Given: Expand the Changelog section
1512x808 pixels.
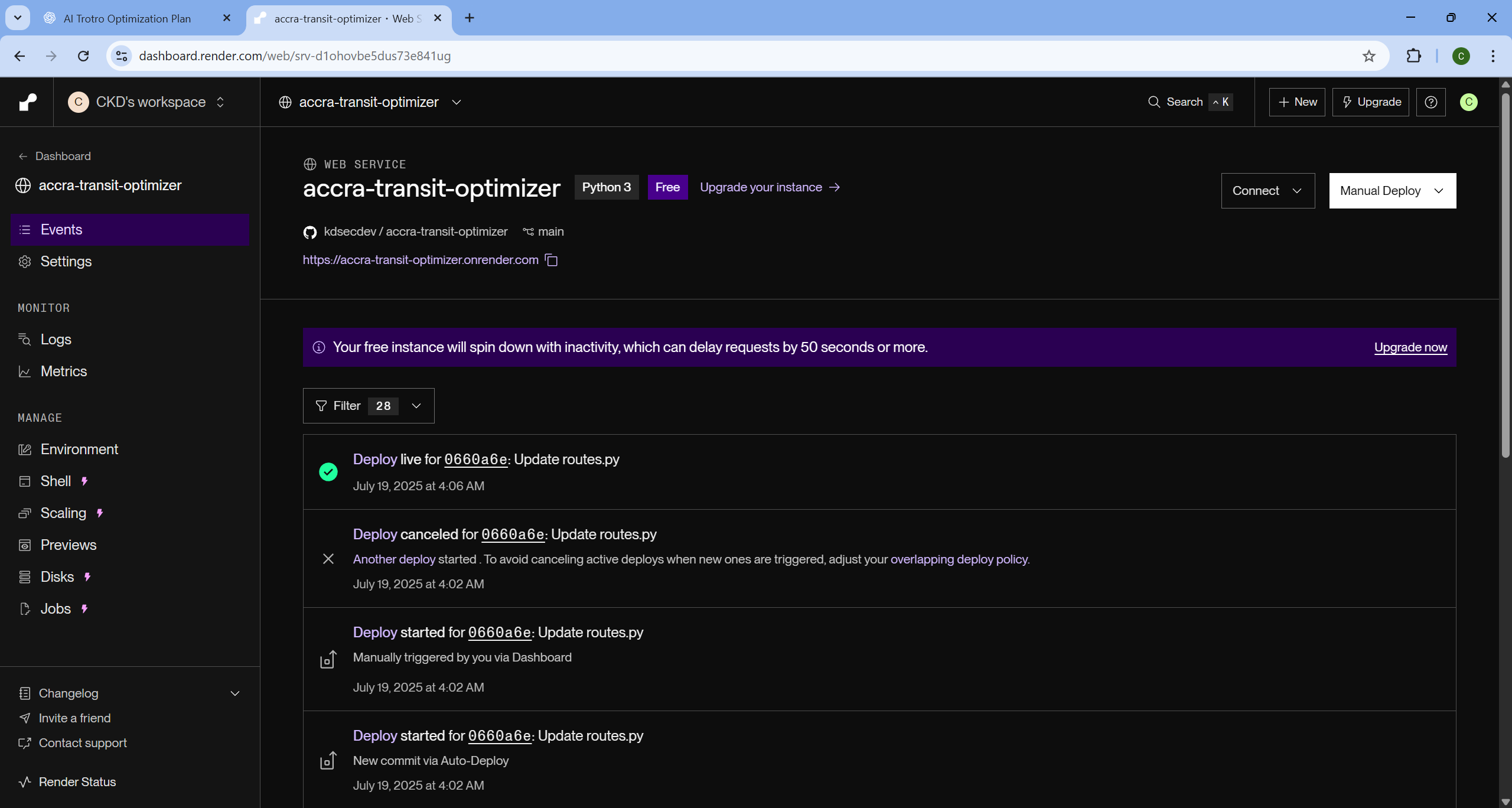Looking at the screenshot, I should pos(235,693).
